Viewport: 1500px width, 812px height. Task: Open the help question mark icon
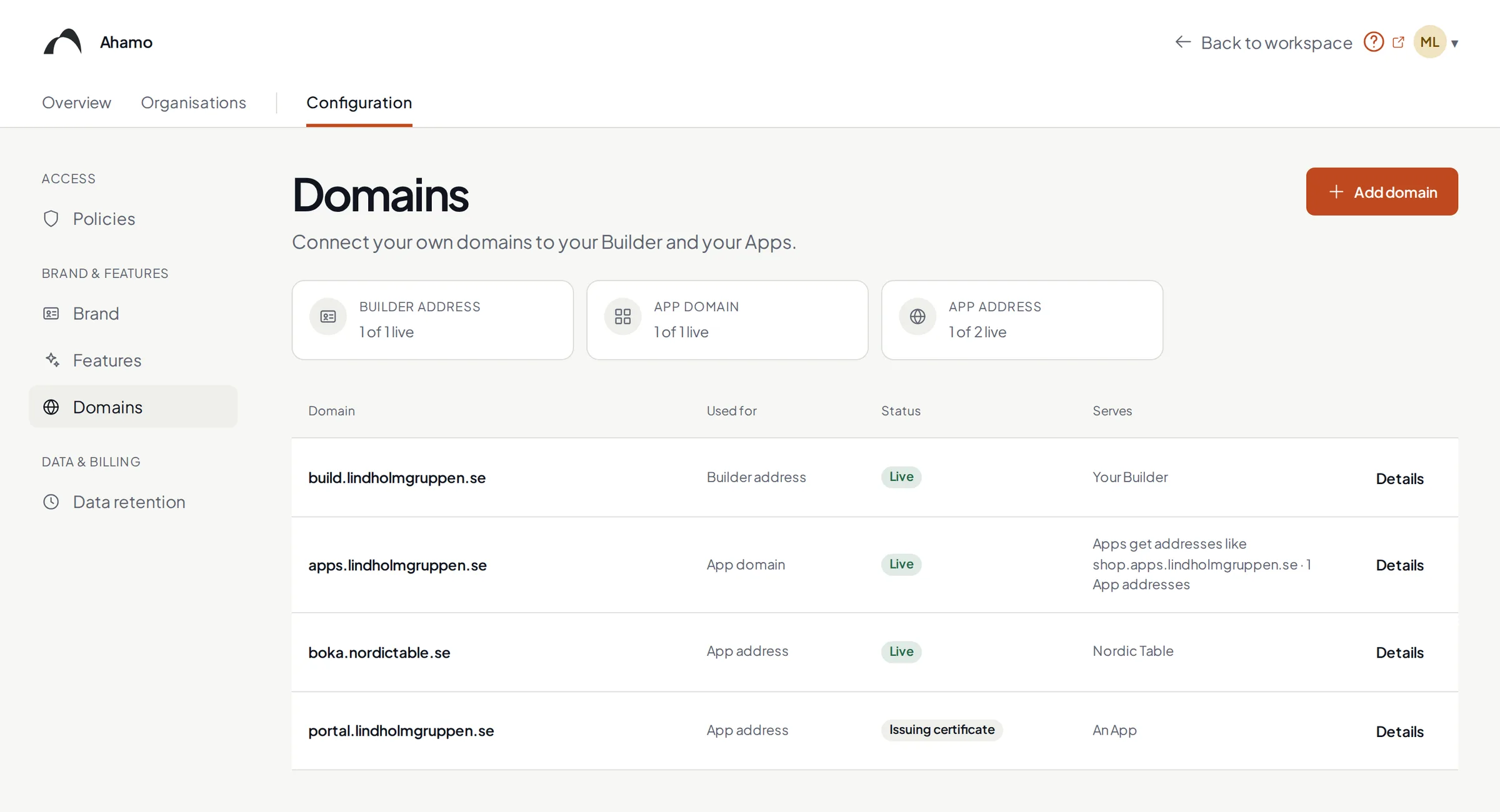1373,42
